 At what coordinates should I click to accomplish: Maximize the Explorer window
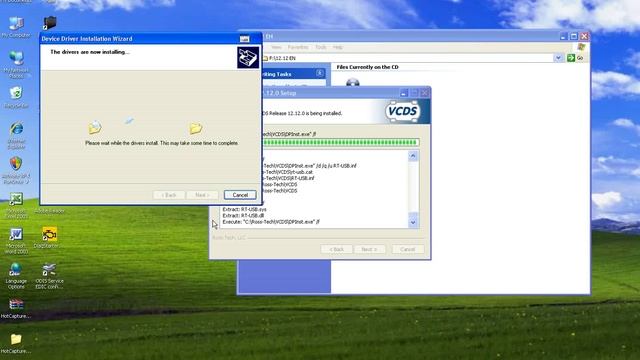coord(574,36)
